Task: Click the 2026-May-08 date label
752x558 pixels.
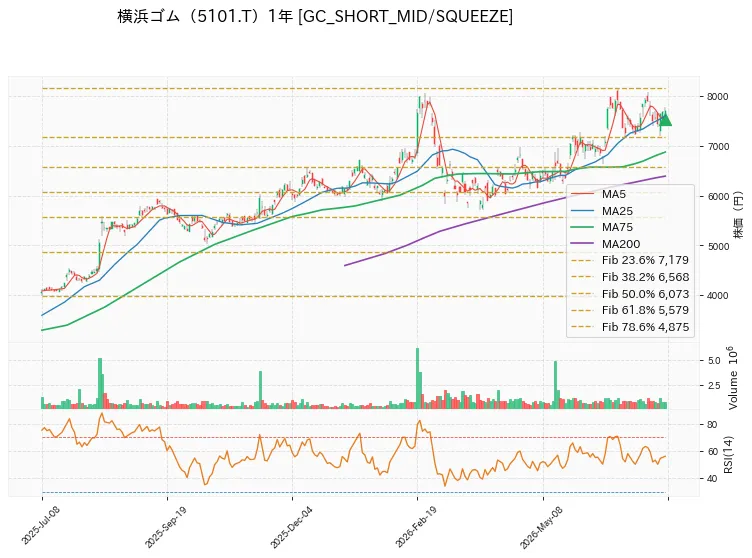Action: tap(541, 527)
